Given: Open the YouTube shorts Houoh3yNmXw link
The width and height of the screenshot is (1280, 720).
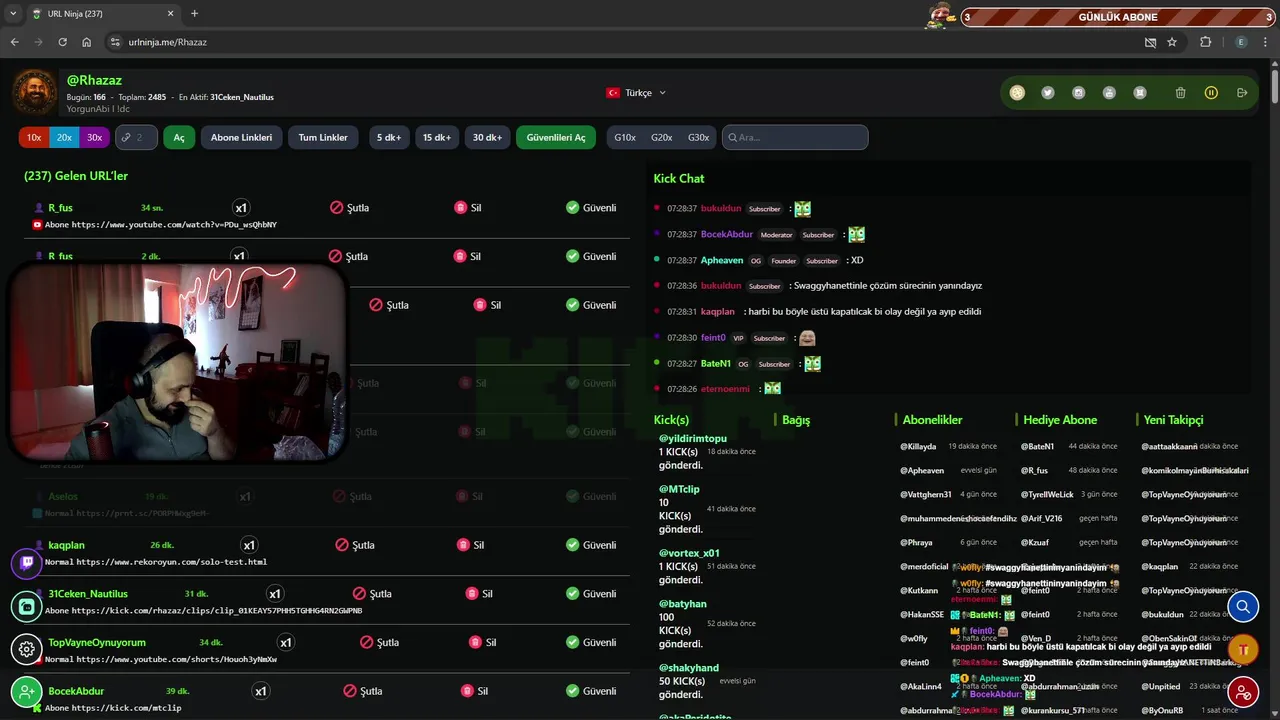Looking at the screenshot, I should coord(174,659).
